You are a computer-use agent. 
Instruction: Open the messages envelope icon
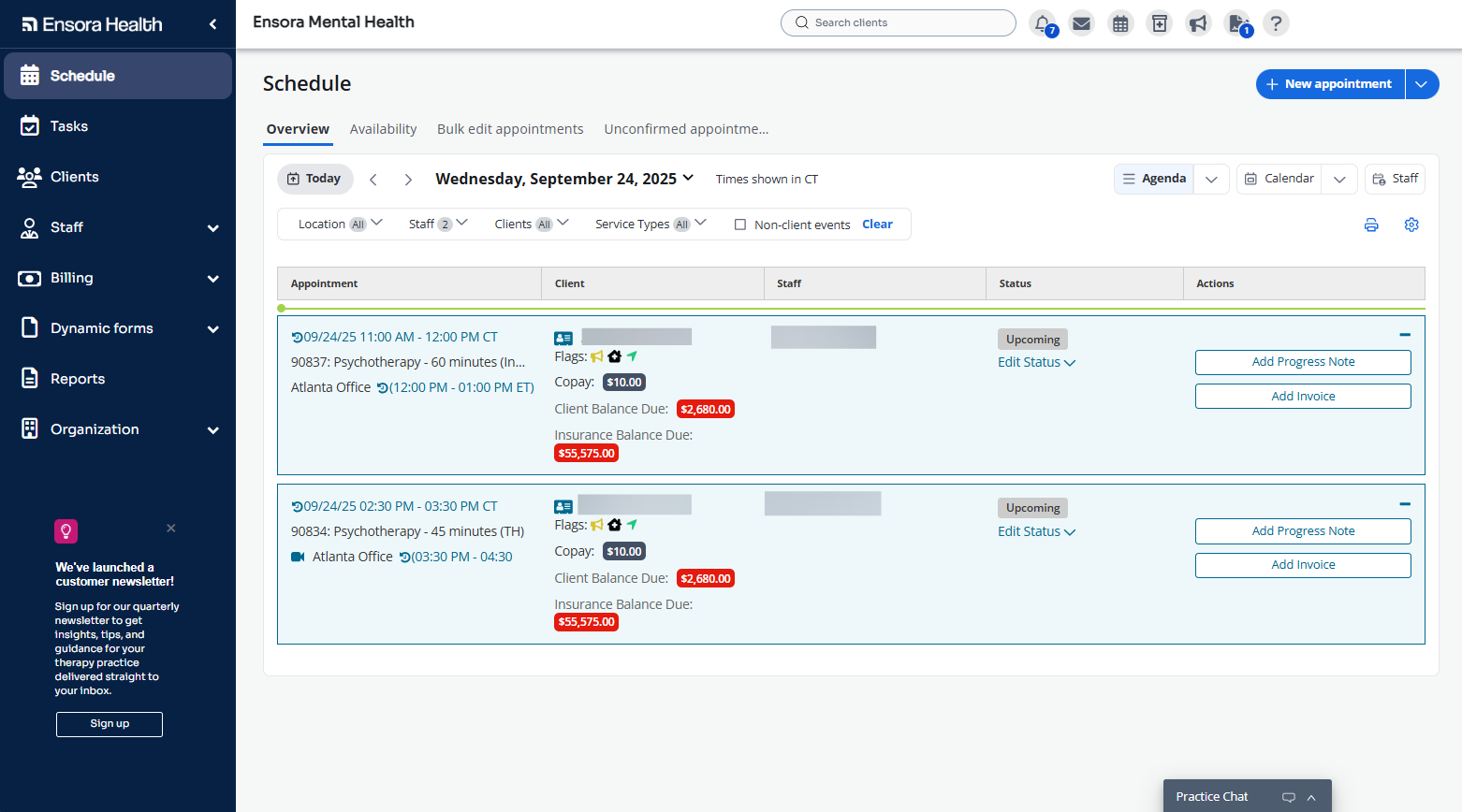coord(1081,23)
